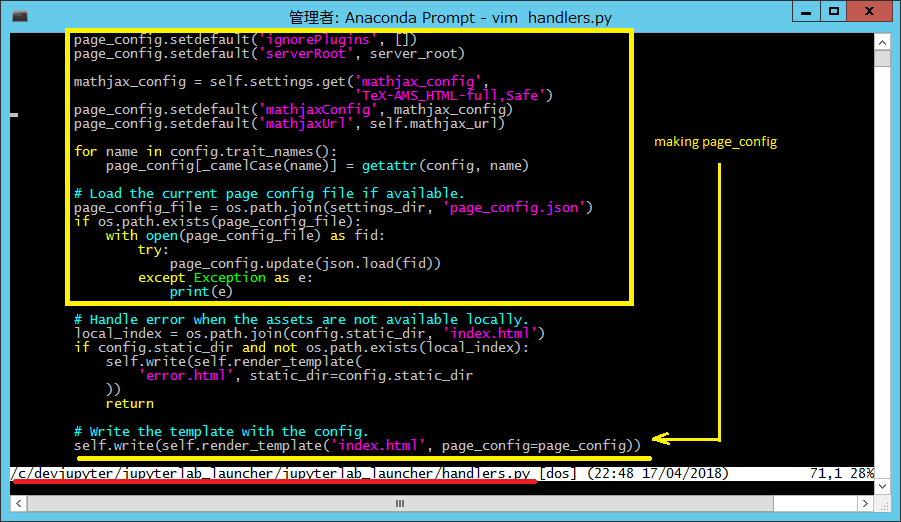Click the 'error.html' string literal
The width and height of the screenshot is (901, 522).
pos(186,375)
